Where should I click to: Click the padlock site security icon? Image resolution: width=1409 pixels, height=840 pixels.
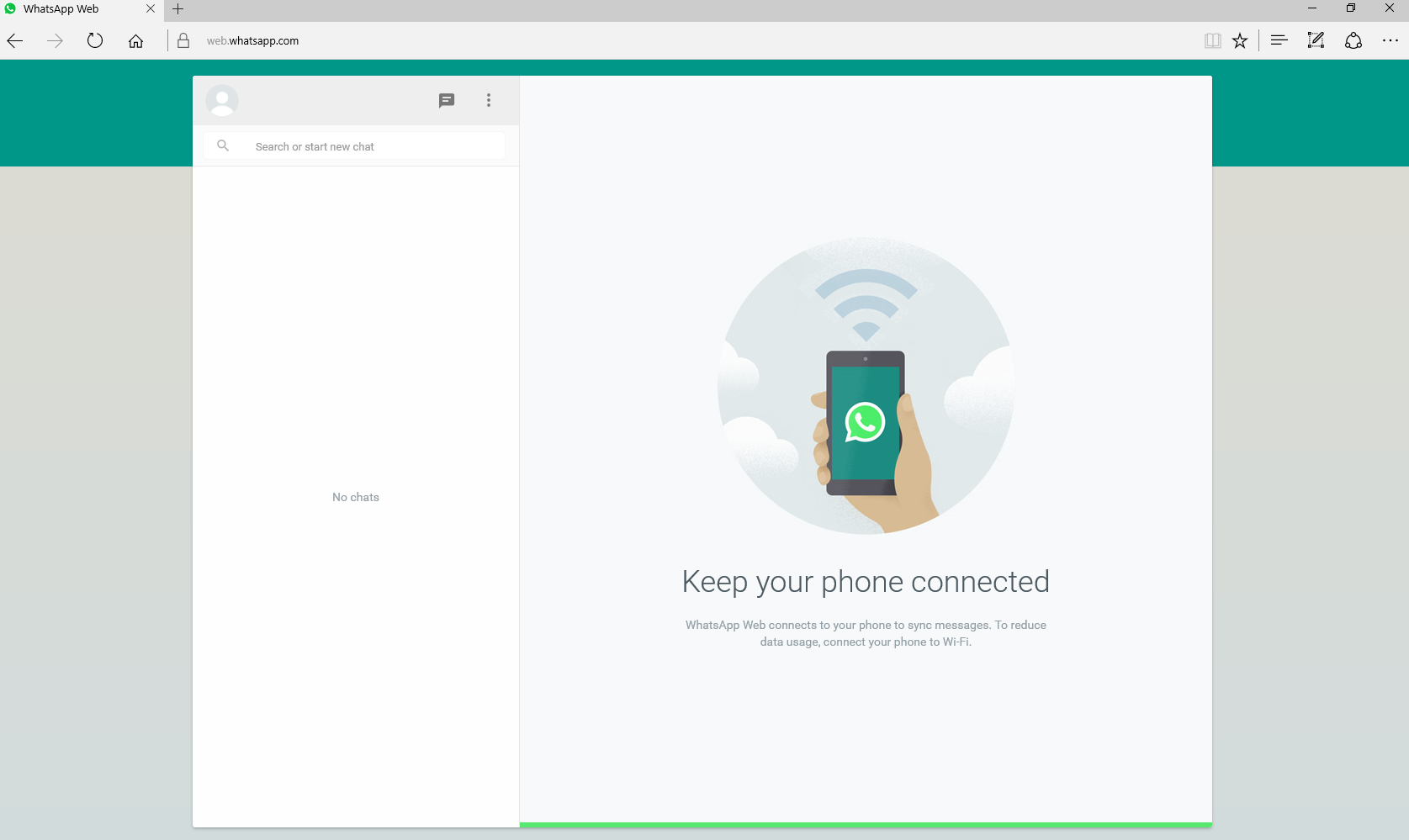183,40
